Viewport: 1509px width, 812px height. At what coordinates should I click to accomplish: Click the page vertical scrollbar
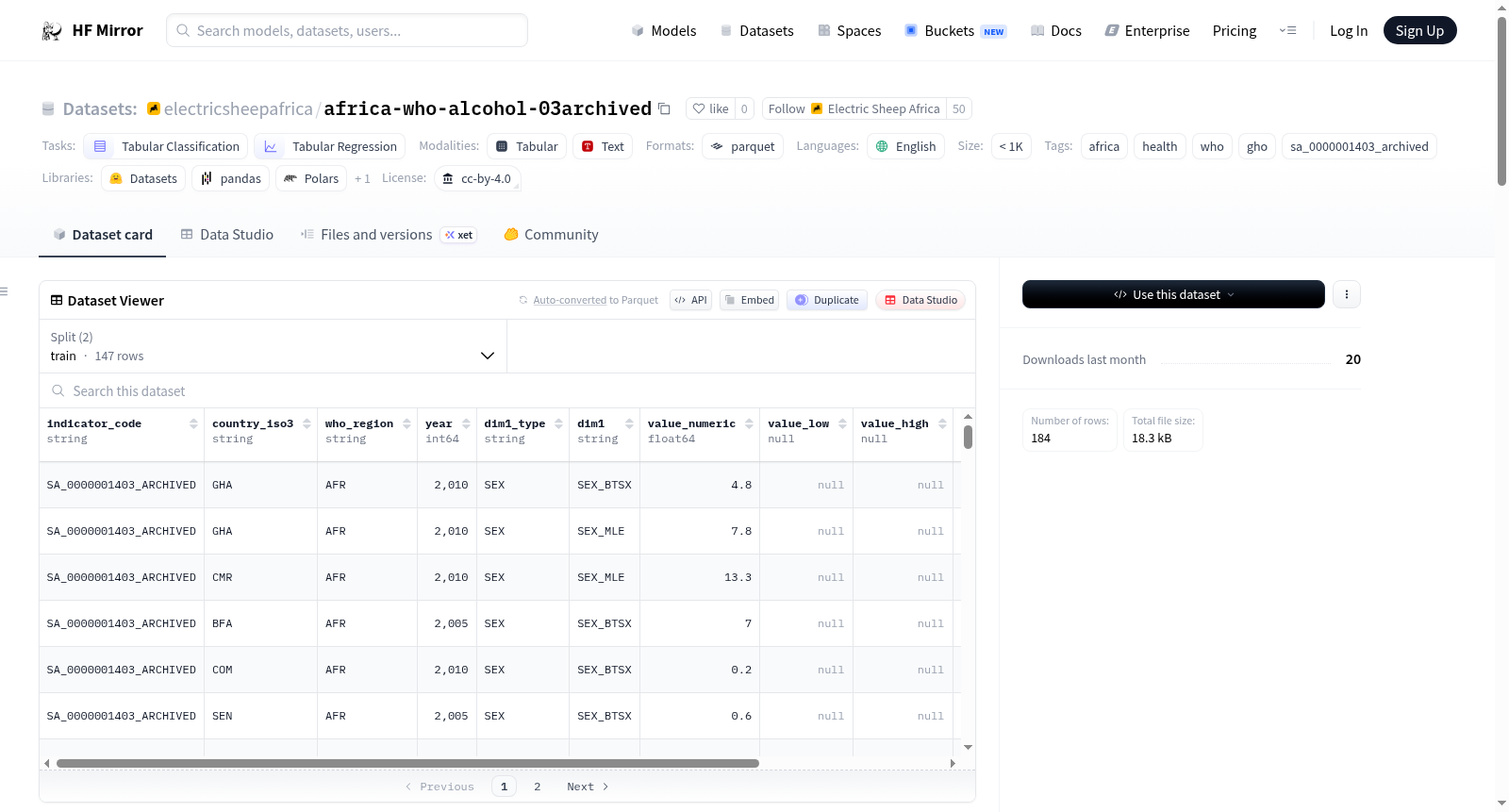(x=1501, y=99)
